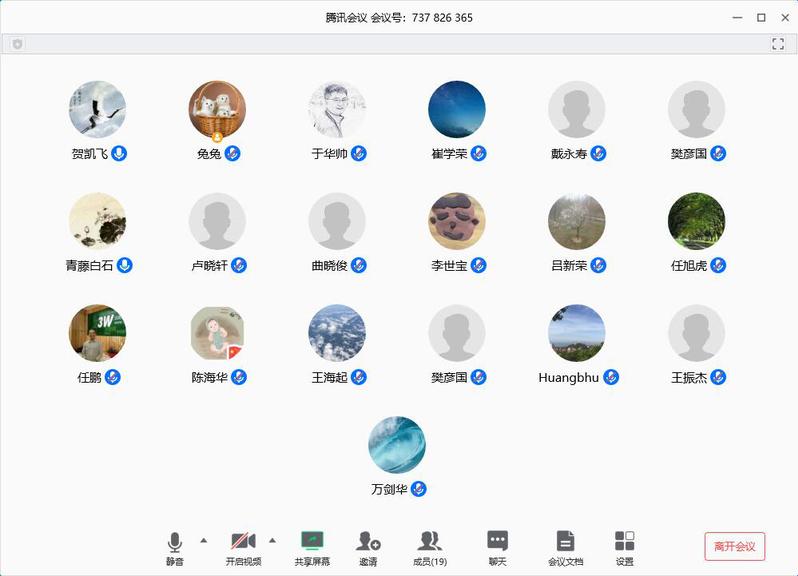The height and width of the screenshot is (576, 798).
Task: Click the microphone icon next to 贺凯飞
Action: tap(119, 153)
